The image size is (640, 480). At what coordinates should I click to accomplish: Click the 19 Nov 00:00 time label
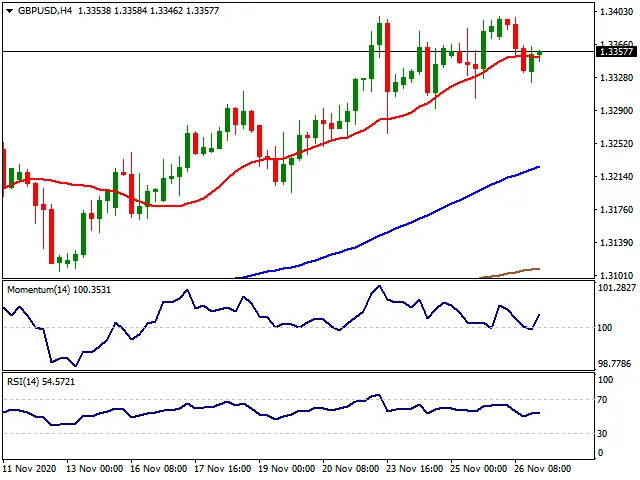(287, 469)
